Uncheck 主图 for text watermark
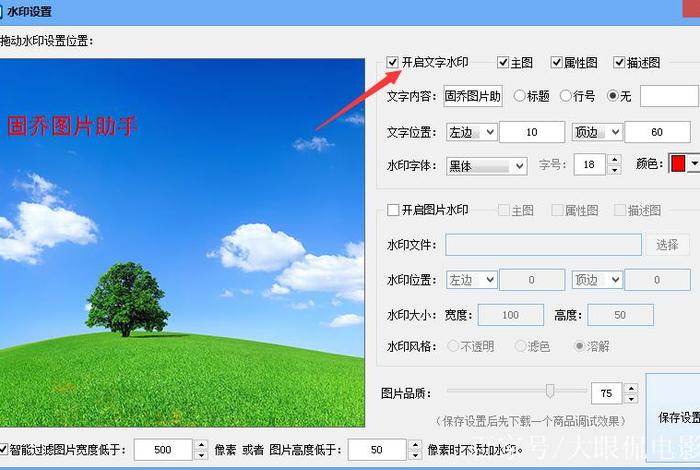The image size is (700, 470). pos(503,62)
